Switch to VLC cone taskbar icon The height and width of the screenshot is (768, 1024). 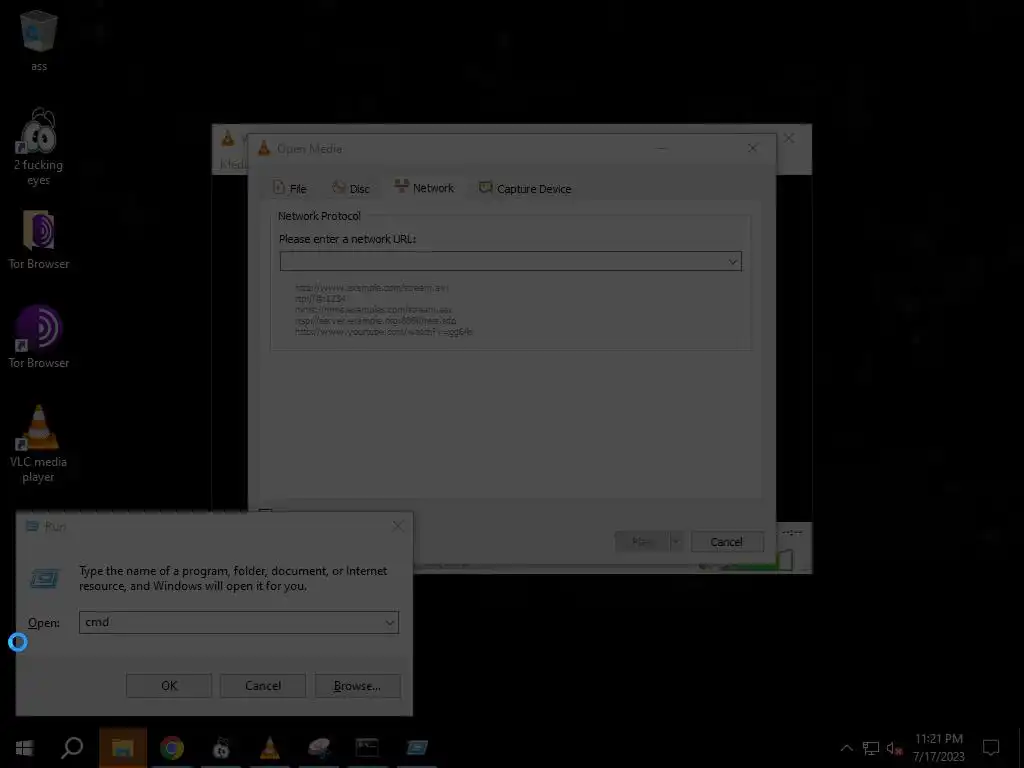click(270, 748)
